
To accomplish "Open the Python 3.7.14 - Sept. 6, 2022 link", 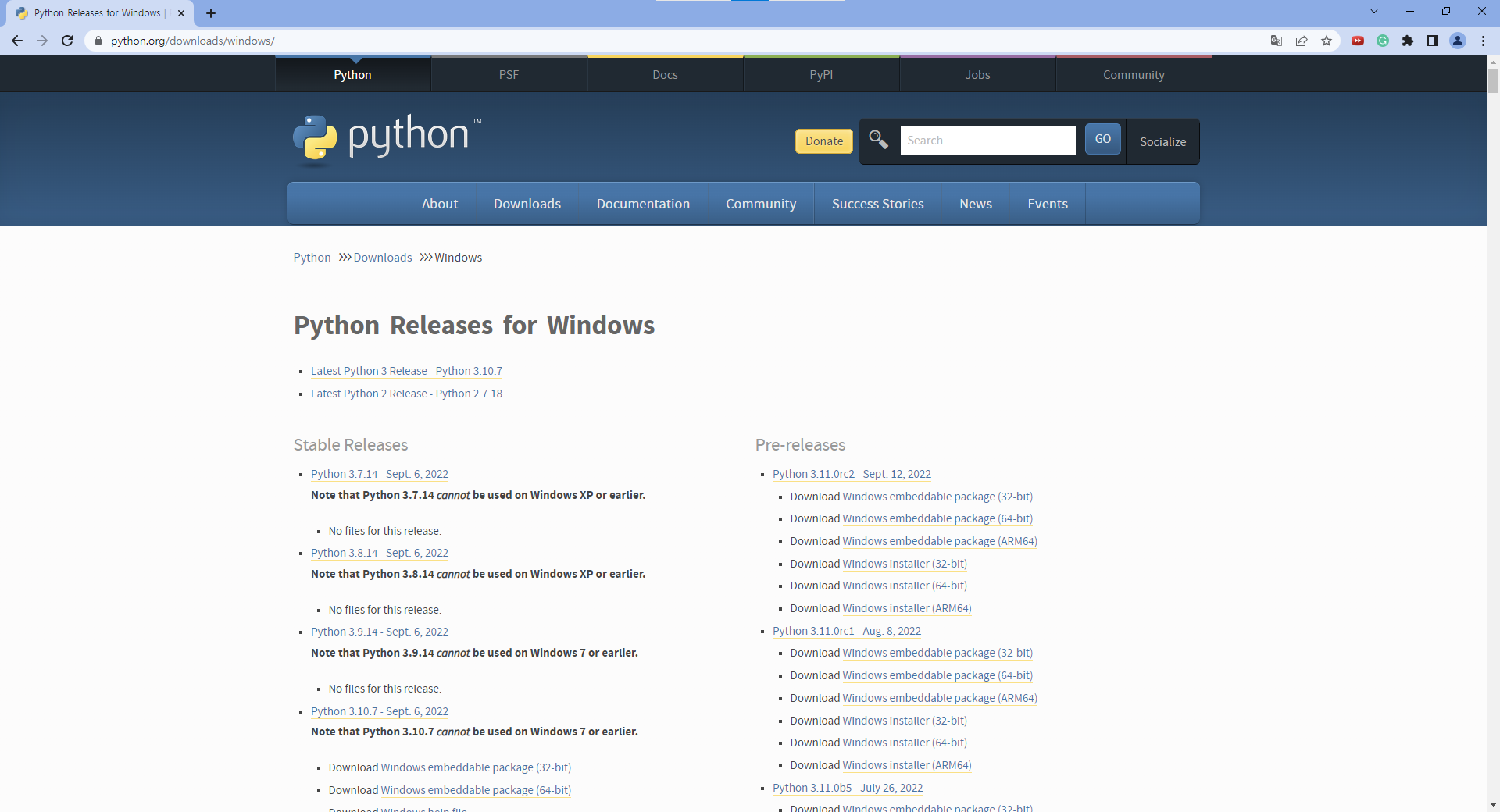I will (x=380, y=474).
